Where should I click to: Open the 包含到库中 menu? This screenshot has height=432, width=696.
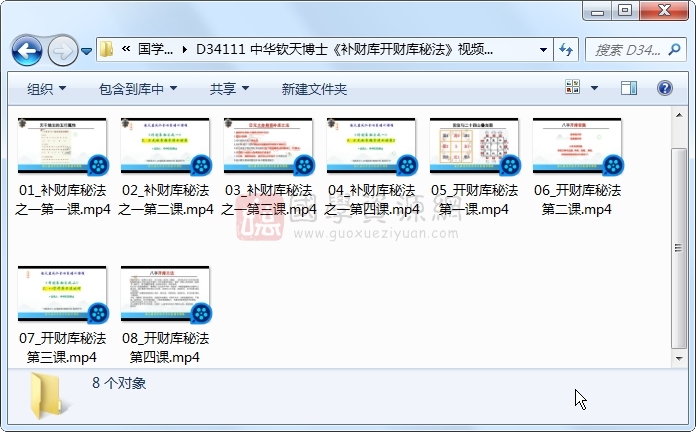tap(138, 89)
